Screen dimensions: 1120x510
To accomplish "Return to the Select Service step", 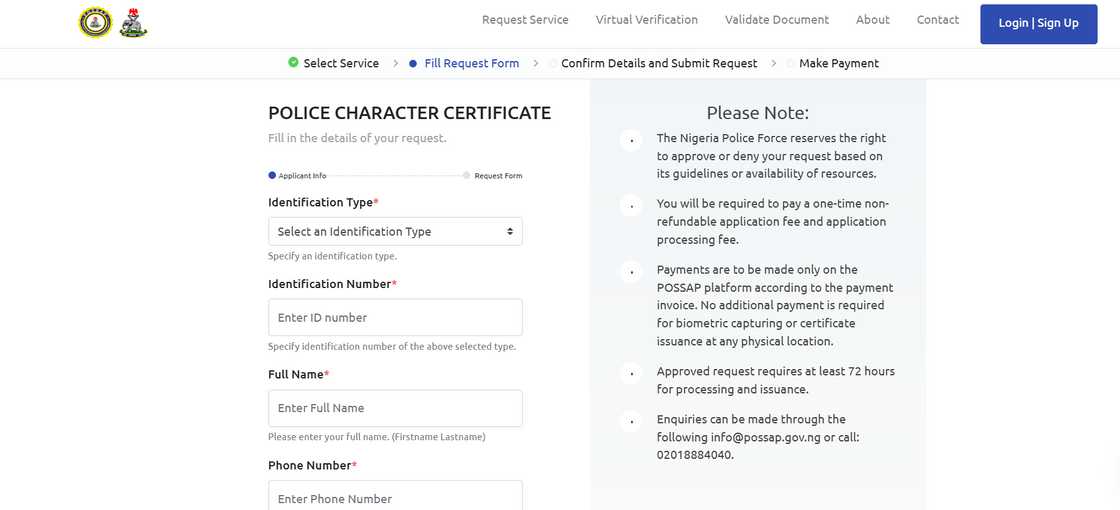I will click(341, 64).
